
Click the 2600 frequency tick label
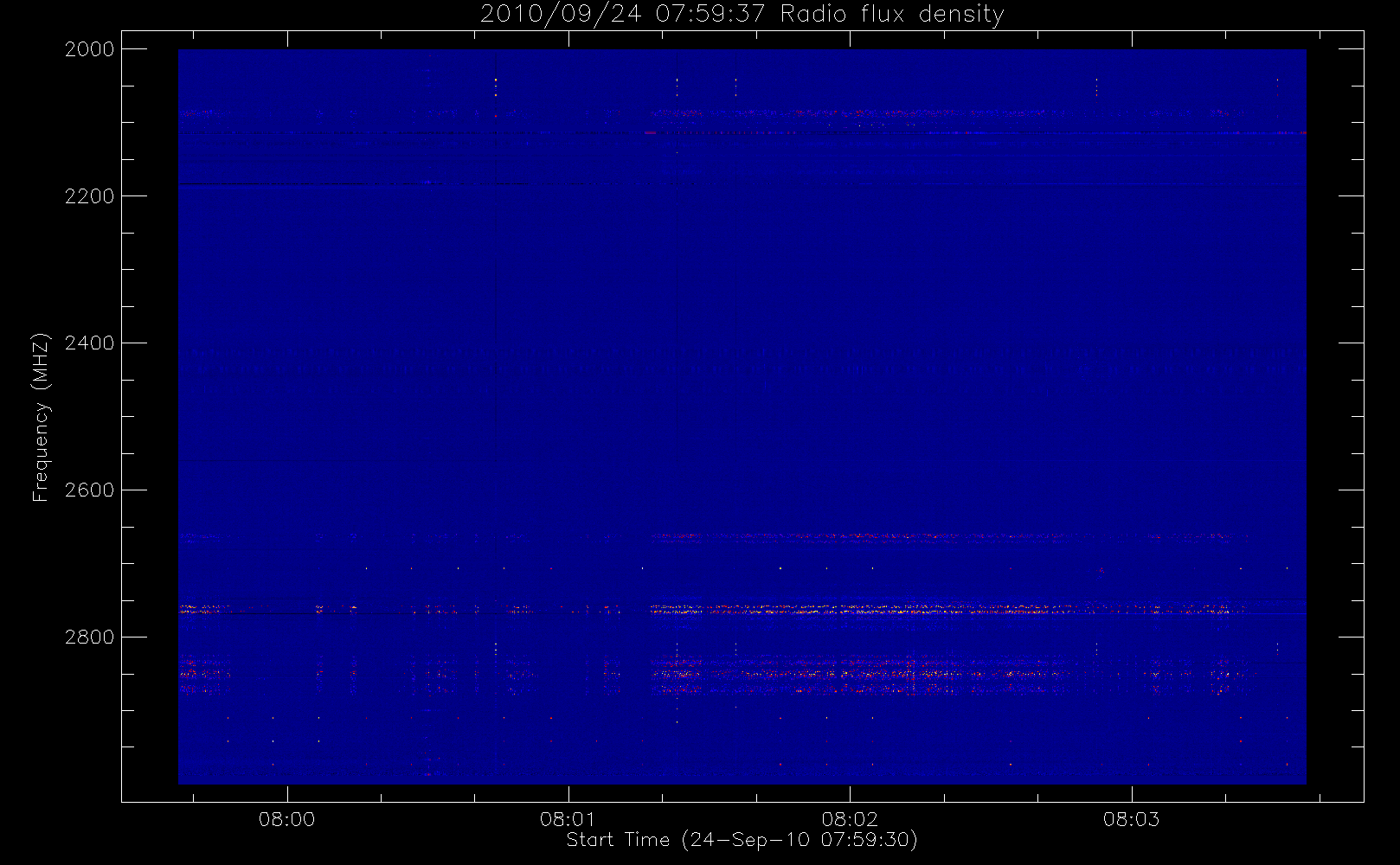(x=90, y=490)
